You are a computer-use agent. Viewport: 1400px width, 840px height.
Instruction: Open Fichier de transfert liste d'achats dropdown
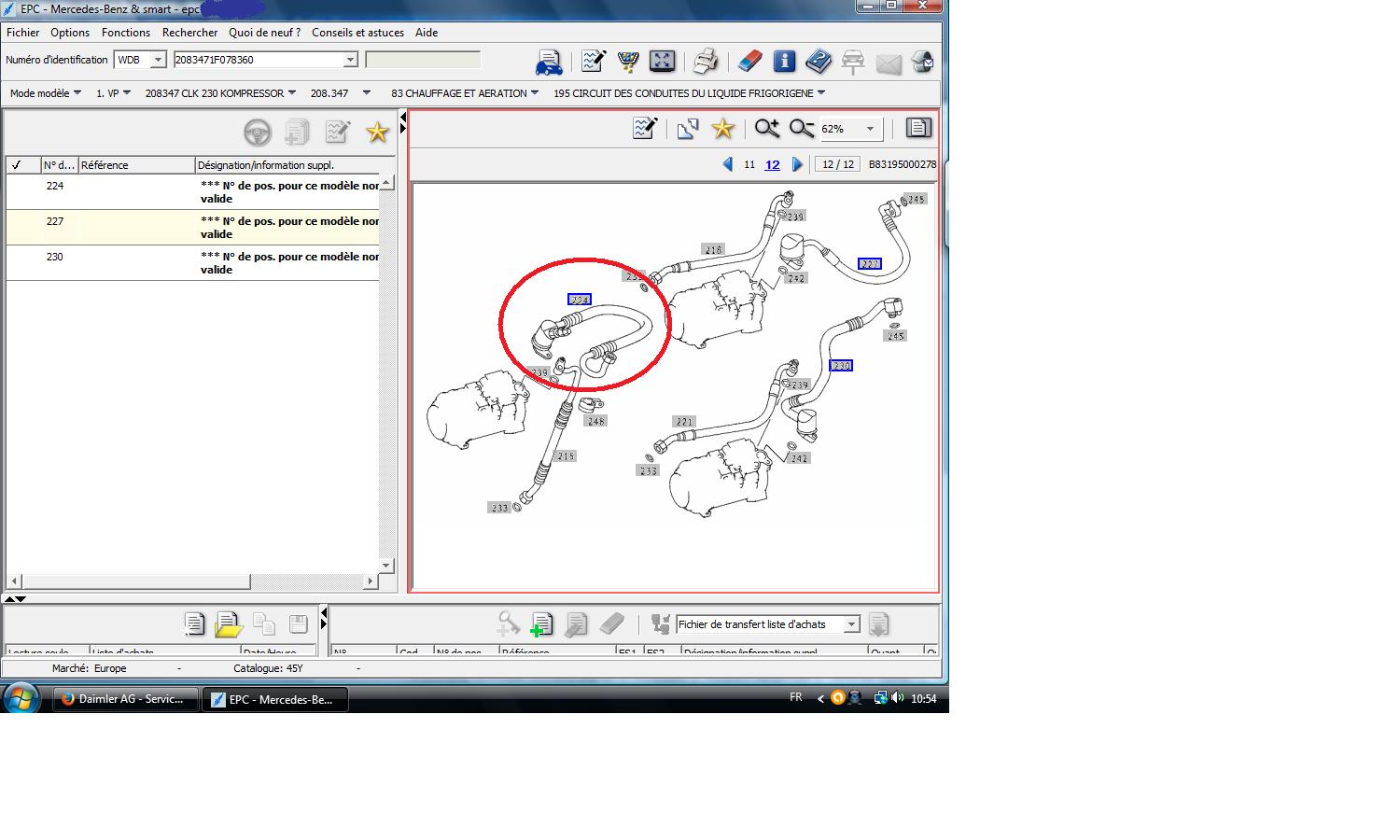(x=851, y=624)
